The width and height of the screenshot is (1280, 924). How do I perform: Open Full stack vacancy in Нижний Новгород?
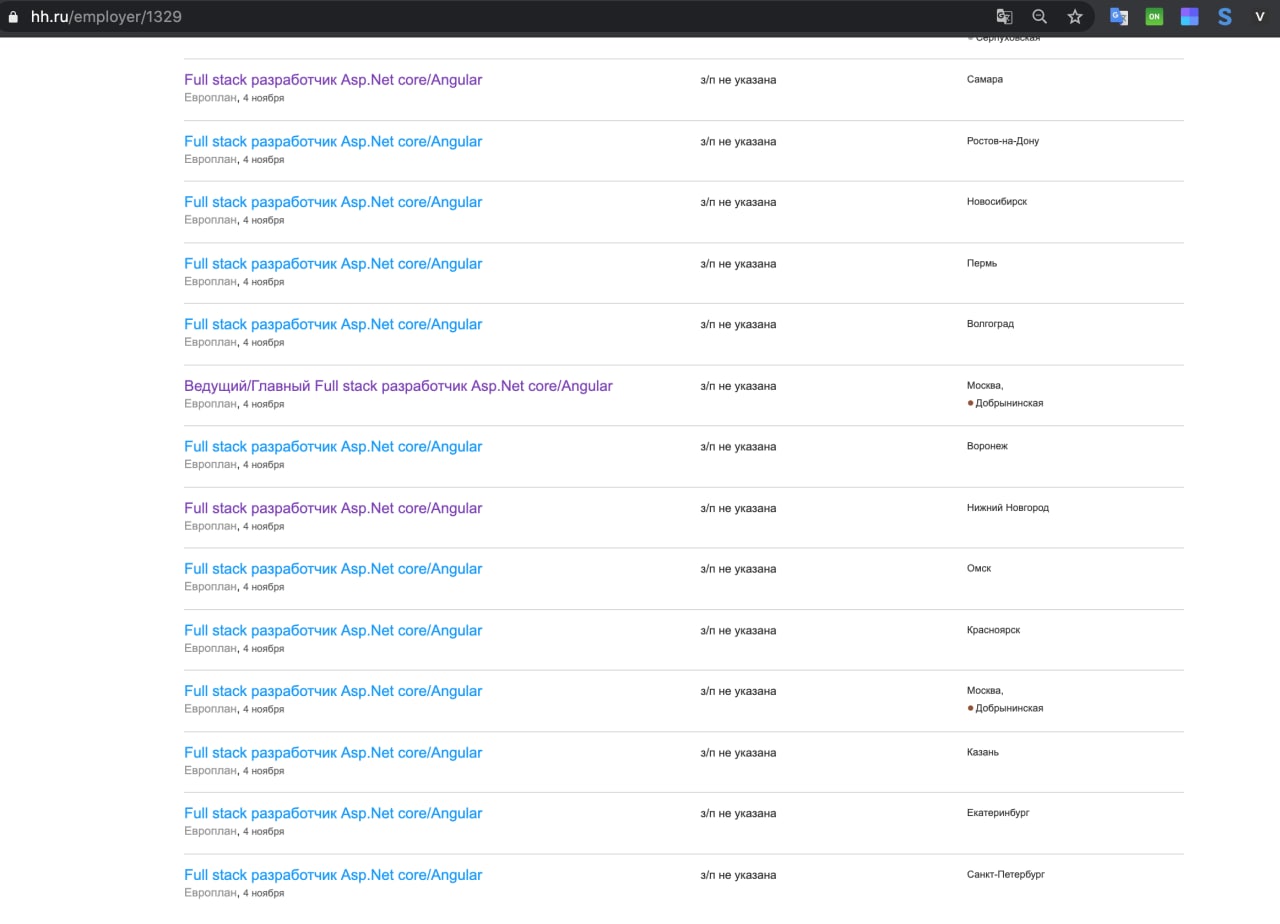click(x=333, y=509)
